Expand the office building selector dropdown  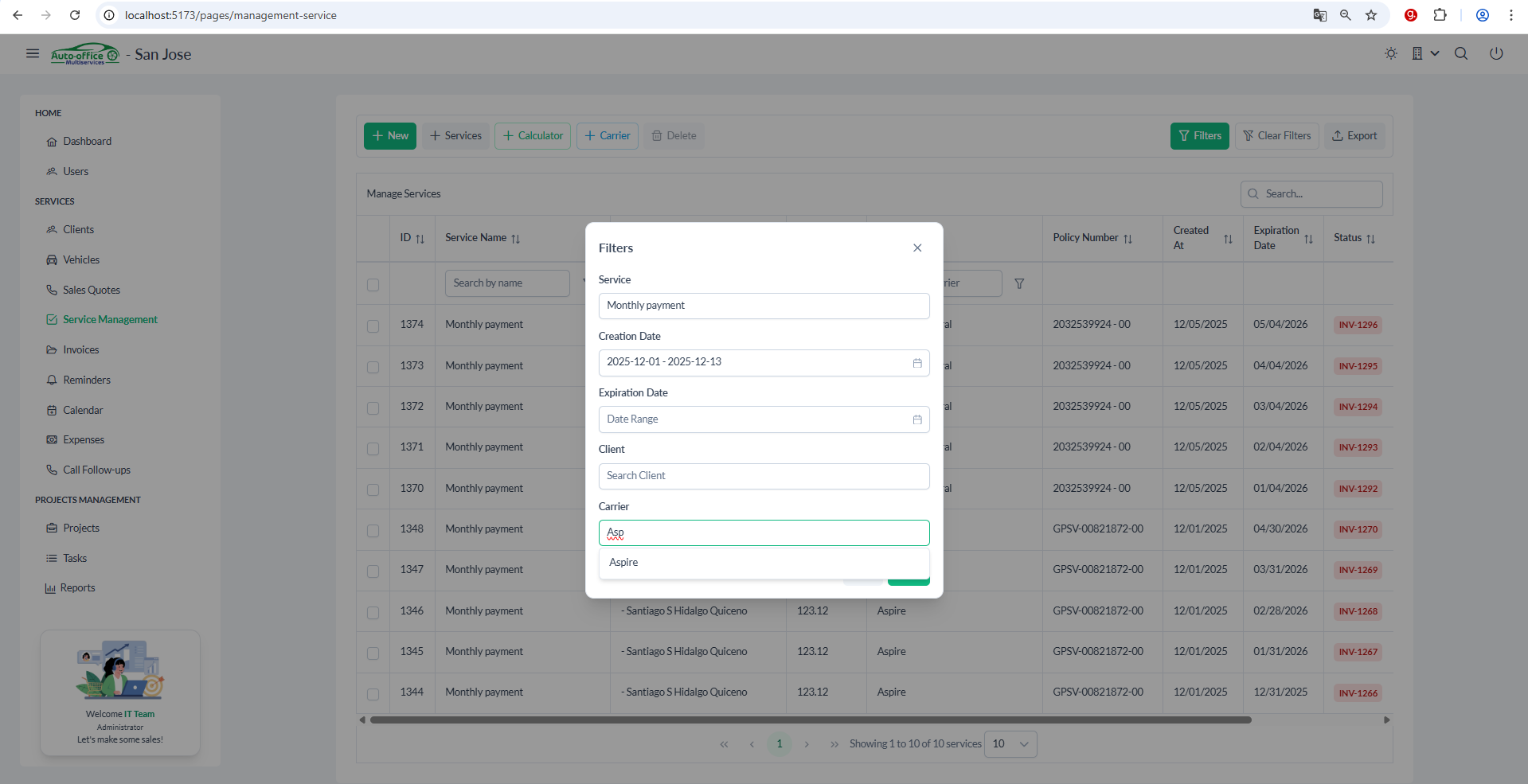point(1424,53)
